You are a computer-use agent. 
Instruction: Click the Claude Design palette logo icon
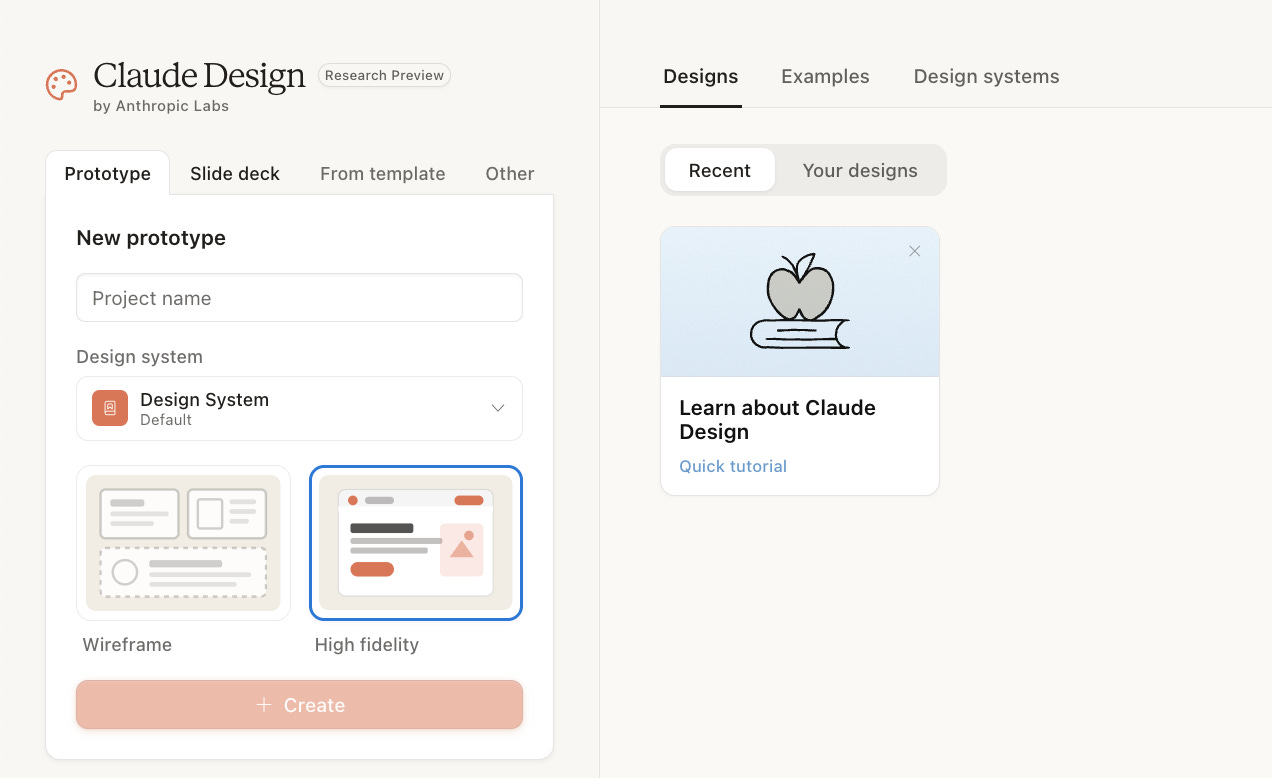pos(62,85)
